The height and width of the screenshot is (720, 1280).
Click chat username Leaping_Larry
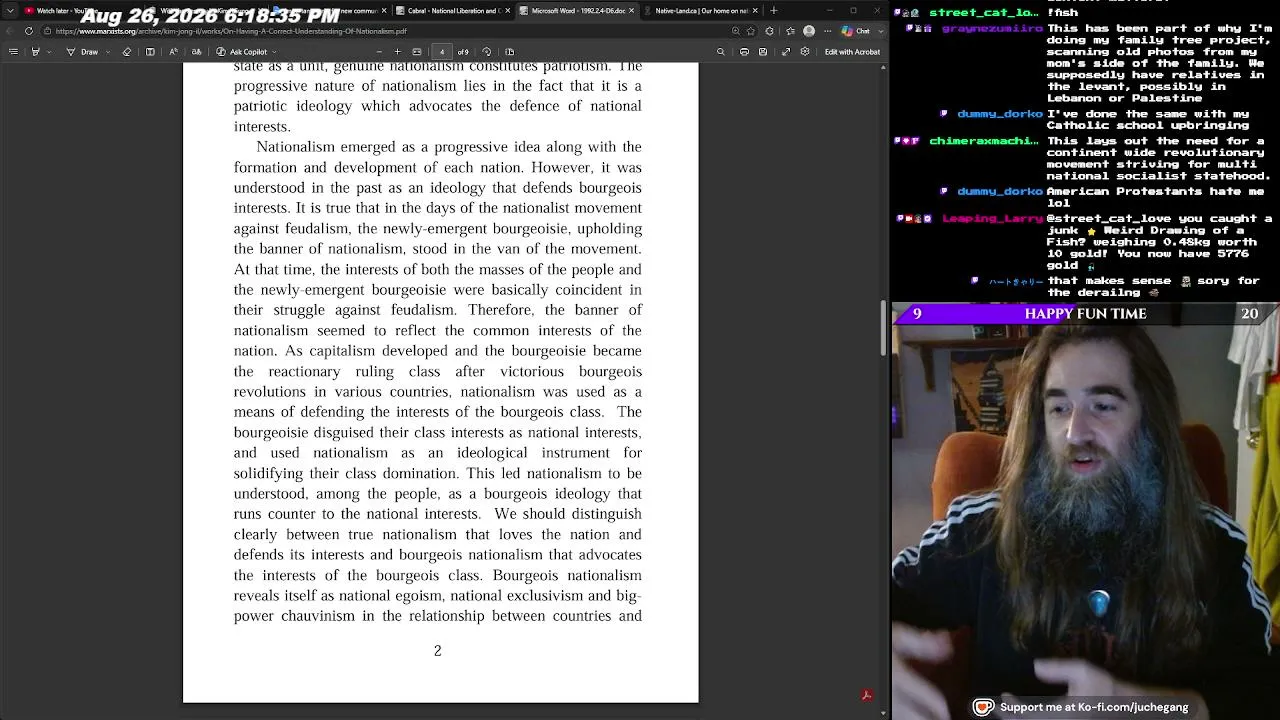point(993,218)
